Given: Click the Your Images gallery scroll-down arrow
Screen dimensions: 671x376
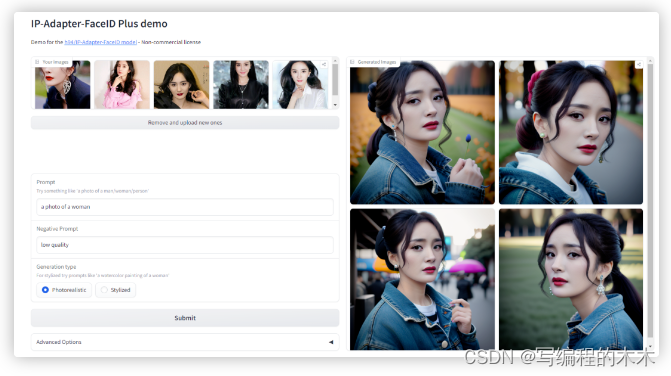Looking at the screenshot, I should (x=335, y=105).
